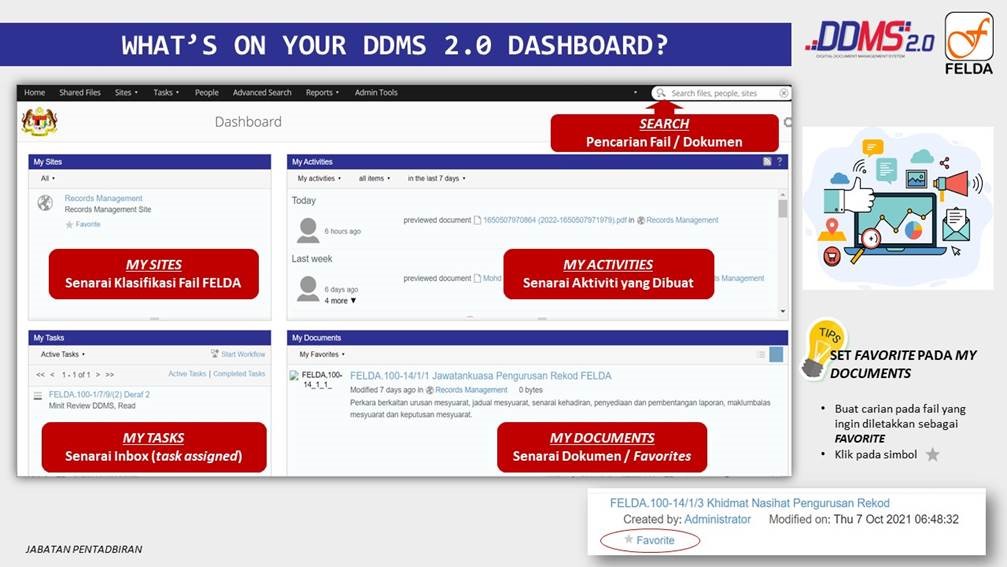
Task: Click the pdf file icon beside 1650507970864
Action: [477, 220]
